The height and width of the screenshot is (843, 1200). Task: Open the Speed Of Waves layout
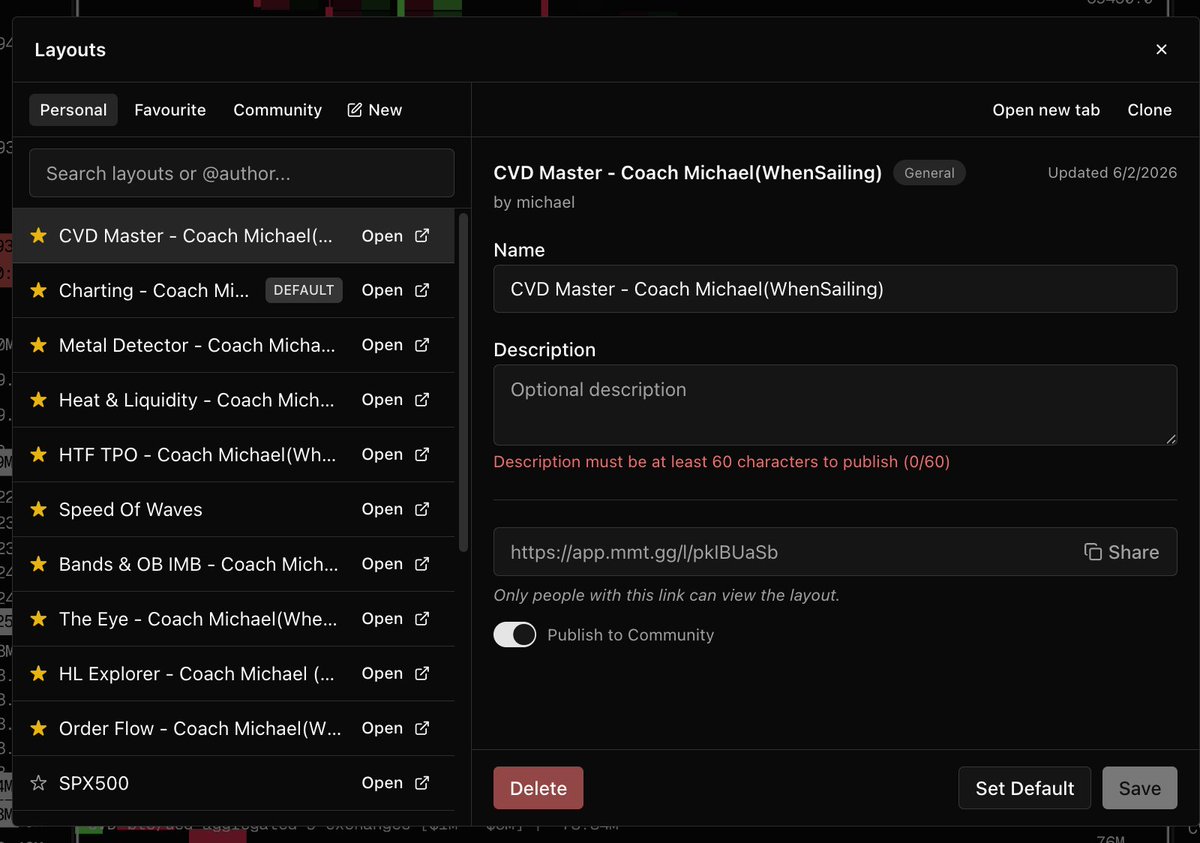[x=382, y=509]
